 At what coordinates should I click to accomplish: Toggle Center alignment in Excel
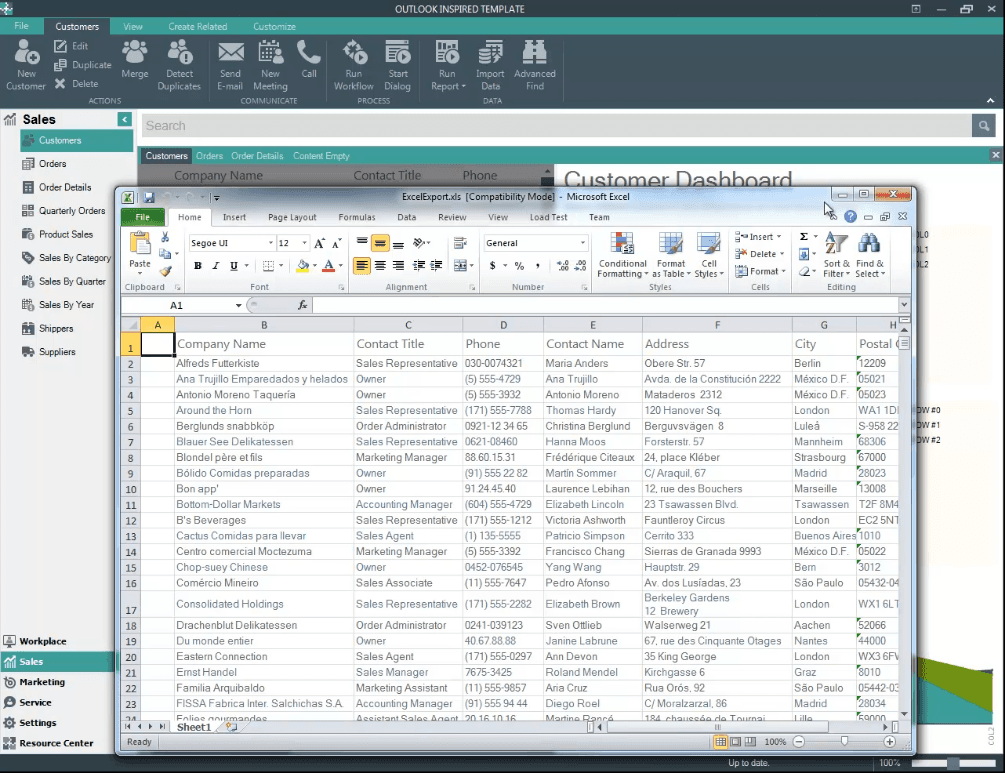(x=380, y=265)
